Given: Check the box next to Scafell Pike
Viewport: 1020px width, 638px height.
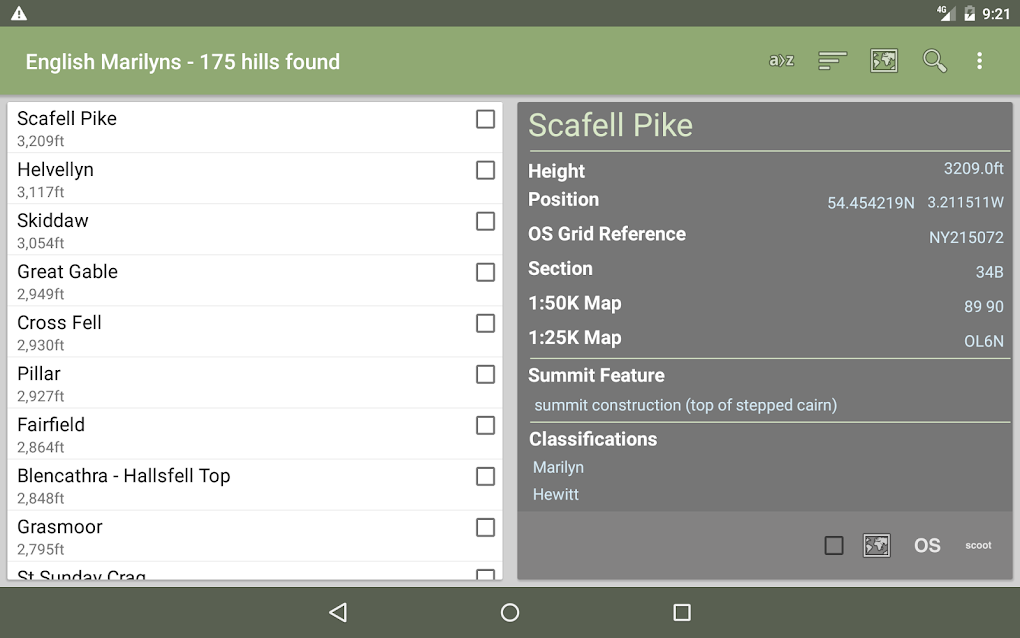Looking at the screenshot, I should pos(485,119).
